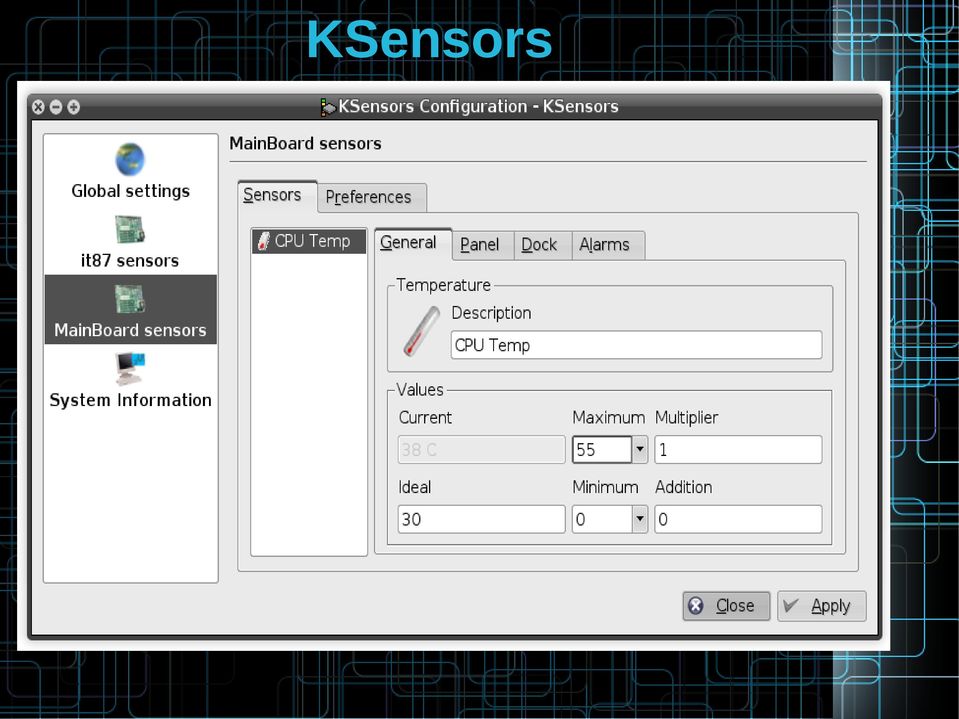This screenshot has width=959, height=719.
Task: Switch to the Preferences tab
Action: pyautogui.click(x=372, y=197)
